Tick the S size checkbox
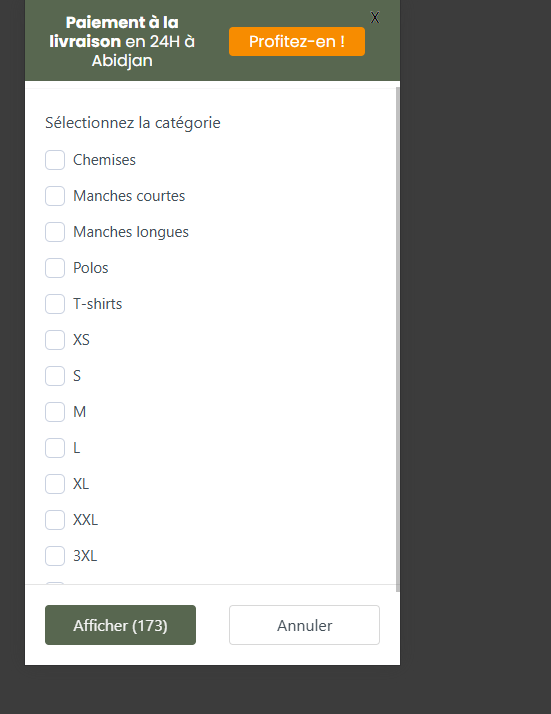Viewport: 551px width, 714px height. pos(55,376)
